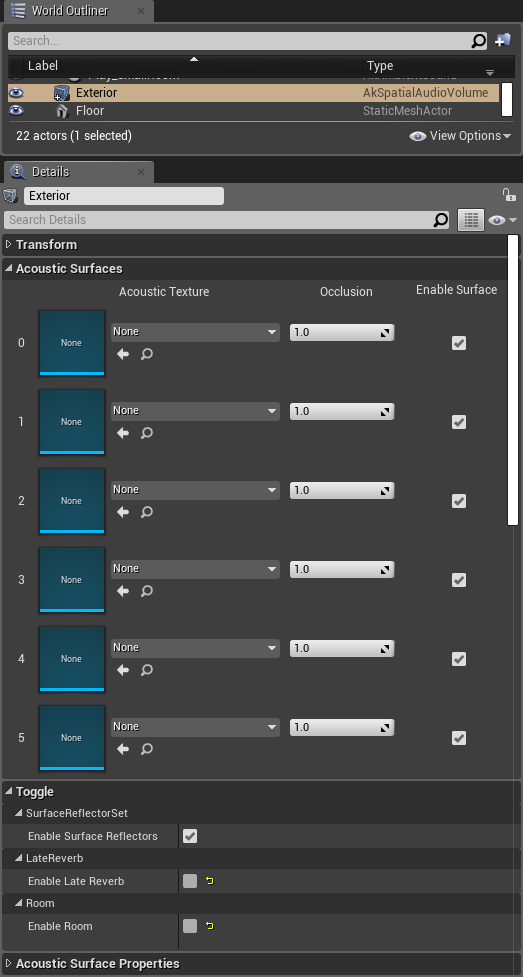Select the World Outliner tab
The image size is (523, 977).
[x=77, y=11]
